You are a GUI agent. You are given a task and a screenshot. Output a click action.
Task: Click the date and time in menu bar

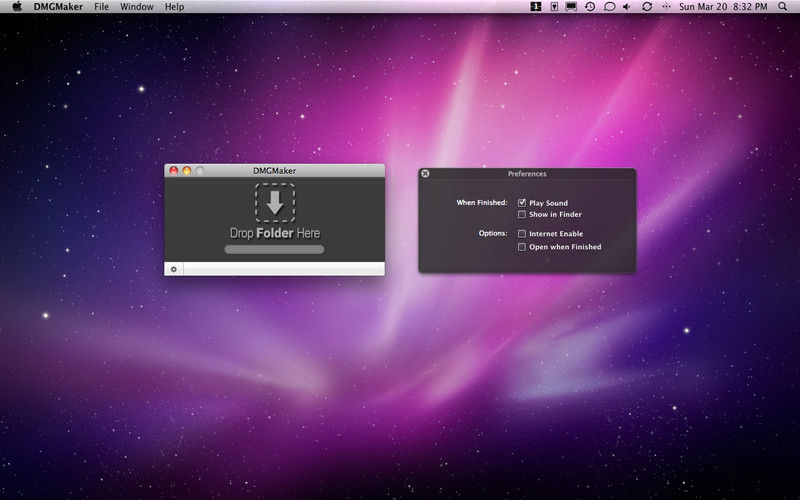(723, 7)
